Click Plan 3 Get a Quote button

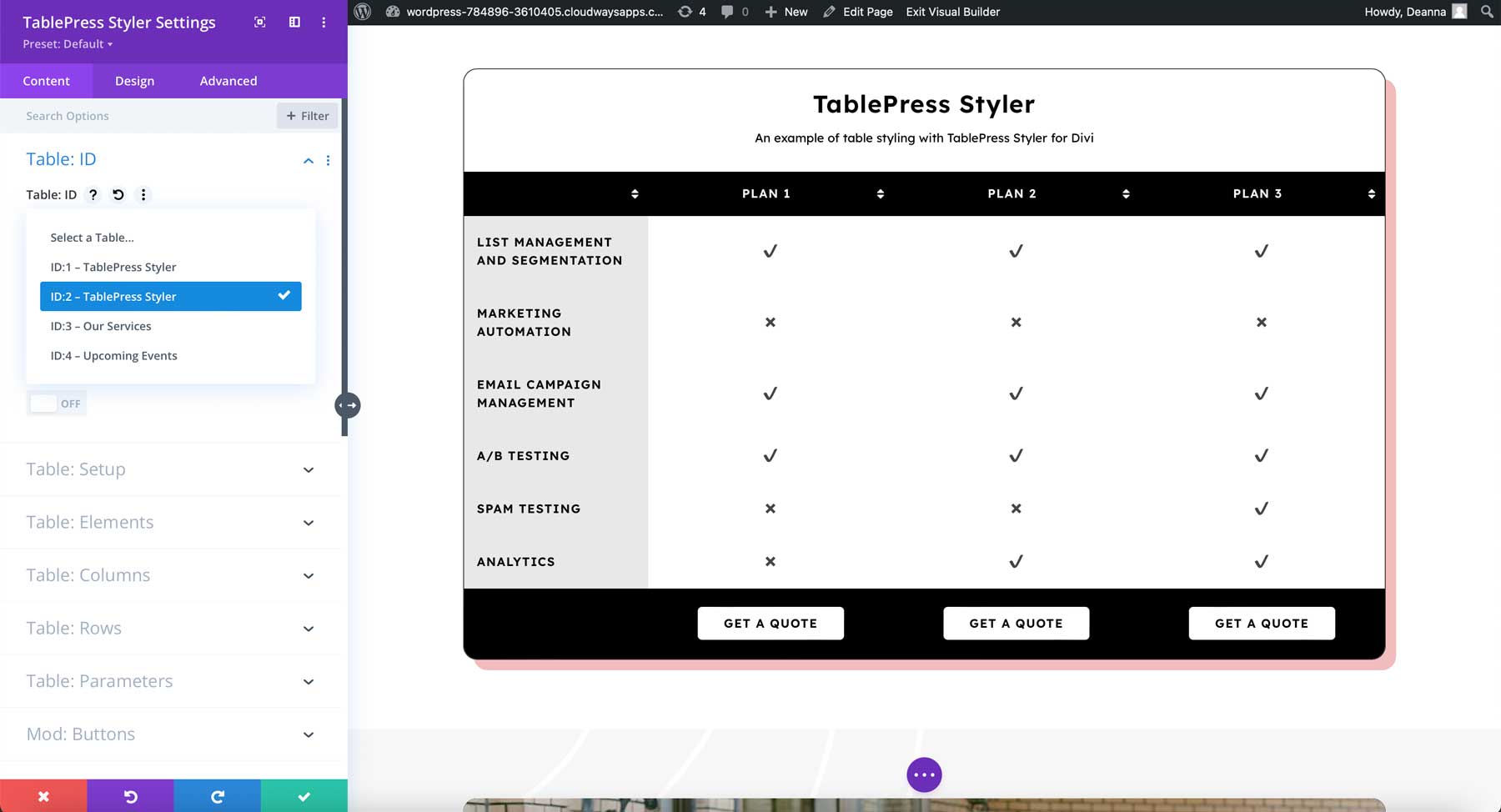(x=1262, y=624)
